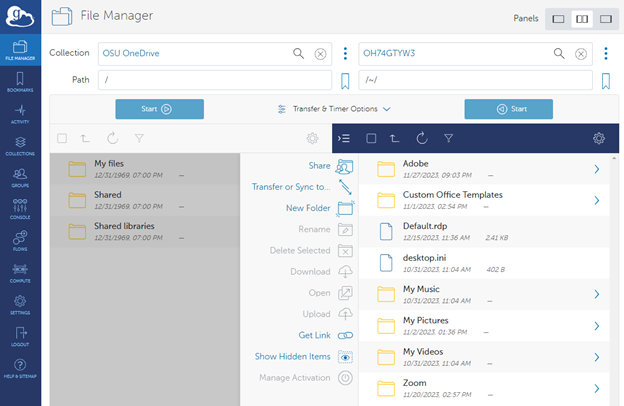Refresh the left panel file list
The width and height of the screenshot is (624, 406).
[113, 139]
